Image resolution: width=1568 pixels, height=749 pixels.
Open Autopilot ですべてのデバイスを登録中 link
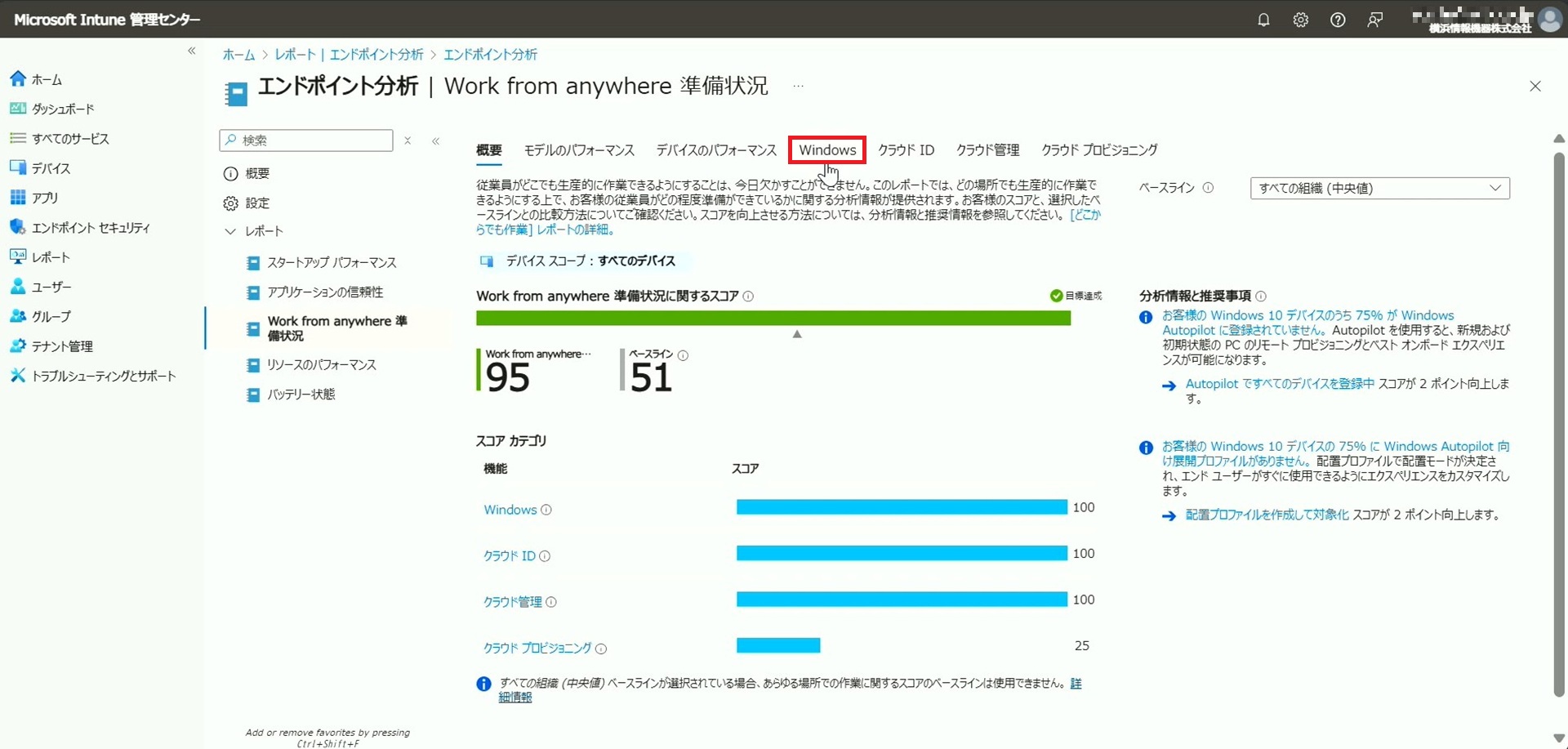(x=1280, y=383)
